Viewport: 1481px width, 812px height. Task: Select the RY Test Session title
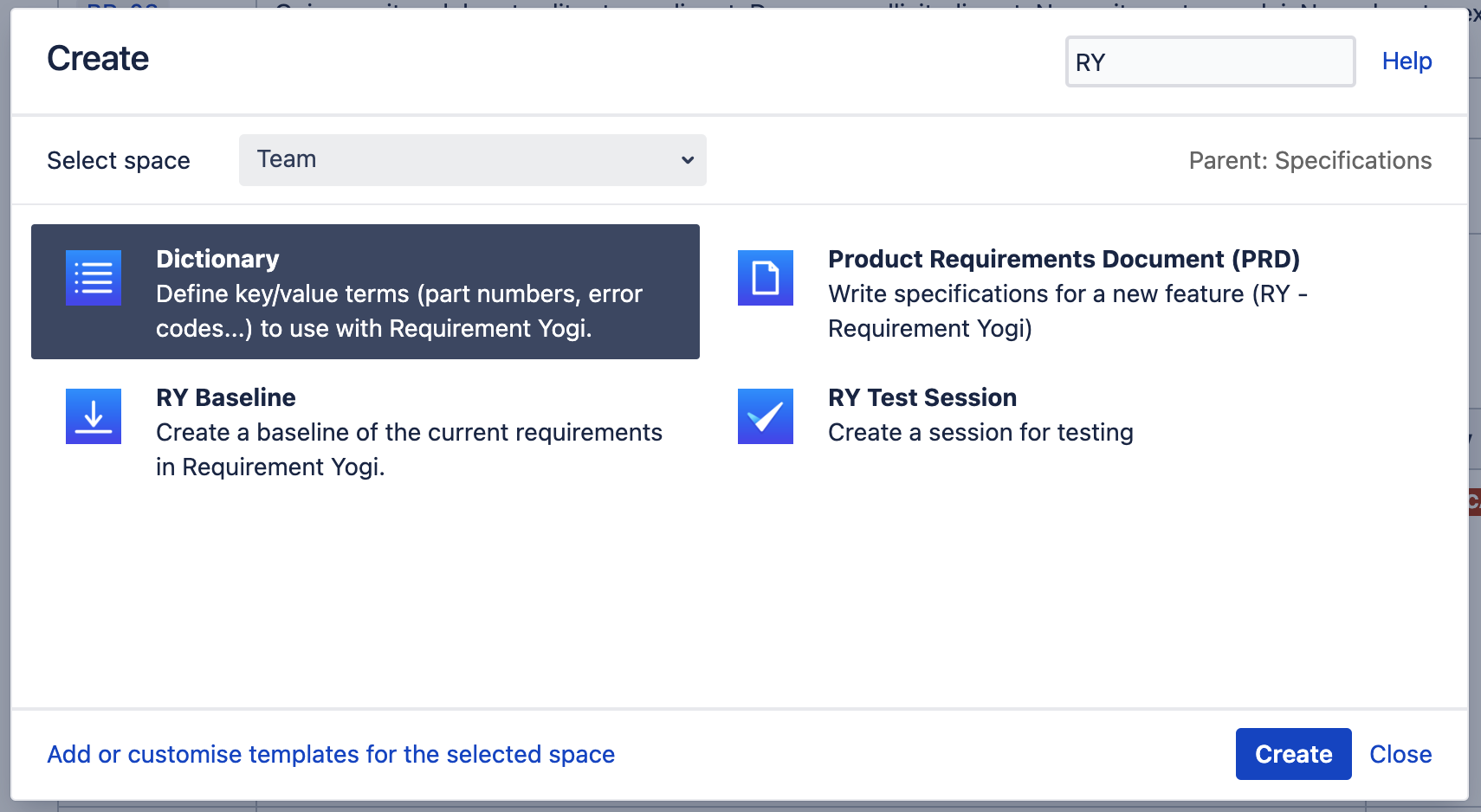click(922, 397)
